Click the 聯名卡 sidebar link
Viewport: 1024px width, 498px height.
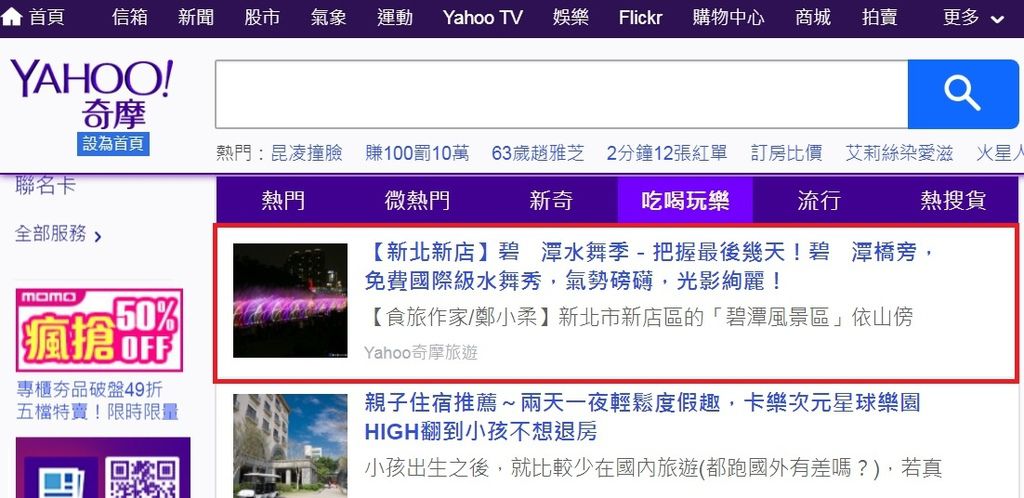(45, 186)
